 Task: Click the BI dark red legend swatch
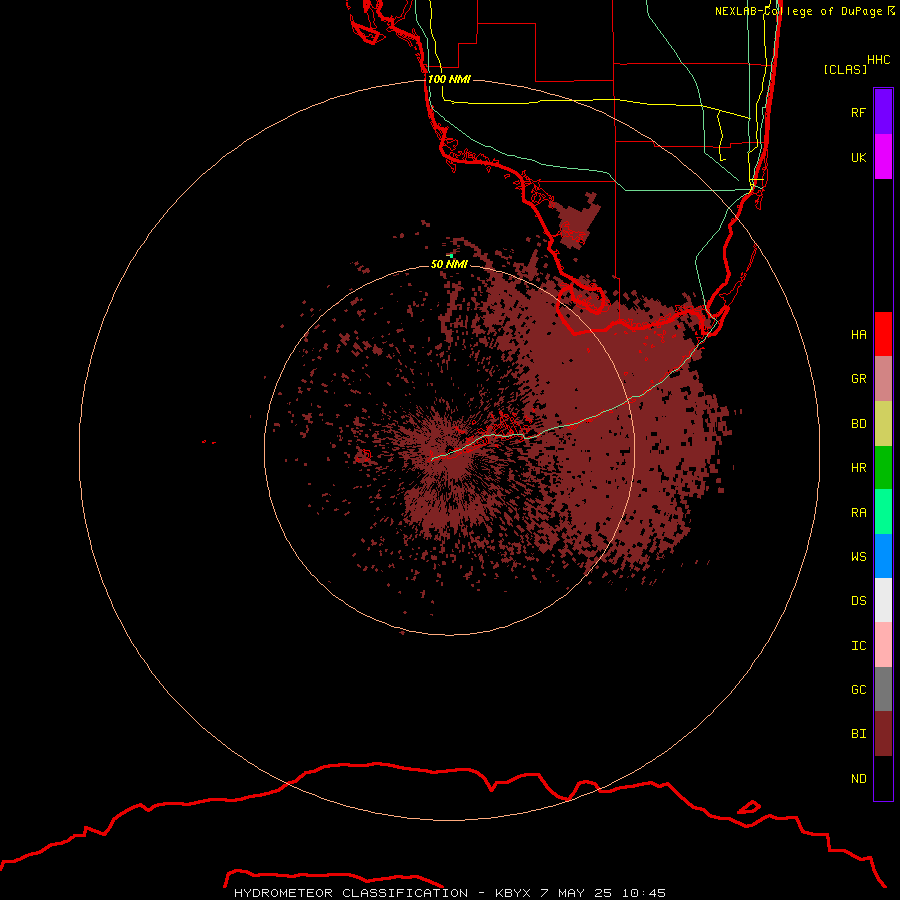point(883,734)
